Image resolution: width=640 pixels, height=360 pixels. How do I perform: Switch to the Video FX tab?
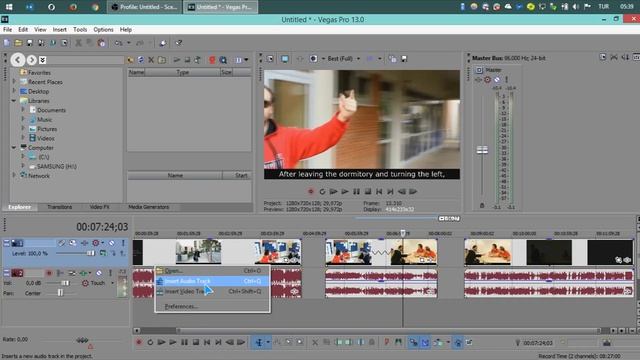99,207
